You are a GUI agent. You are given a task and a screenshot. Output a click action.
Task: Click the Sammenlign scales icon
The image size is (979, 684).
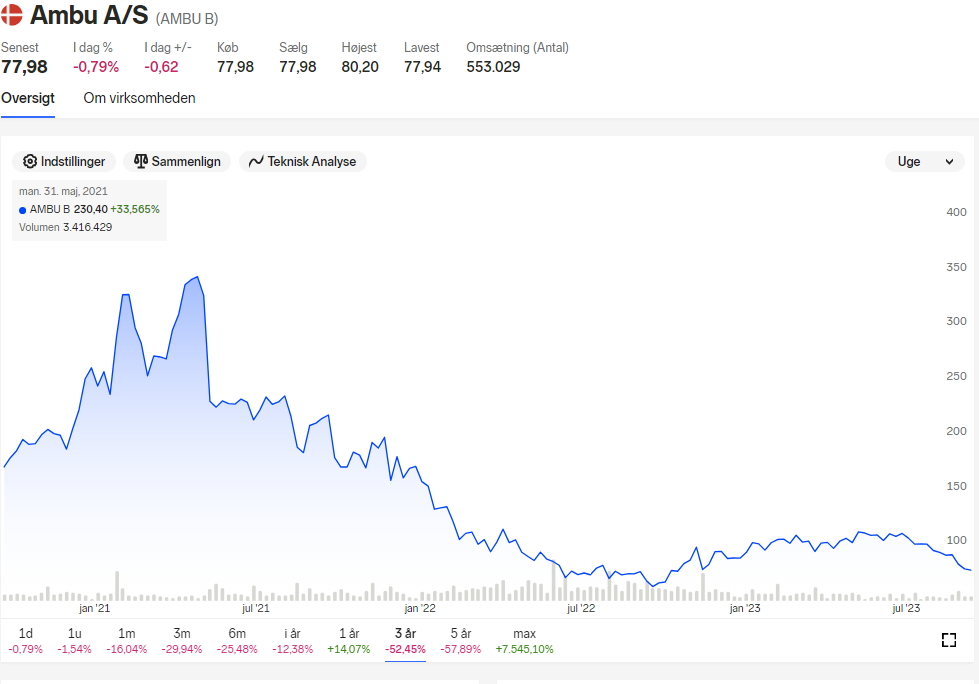pyautogui.click(x=141, y=162)
